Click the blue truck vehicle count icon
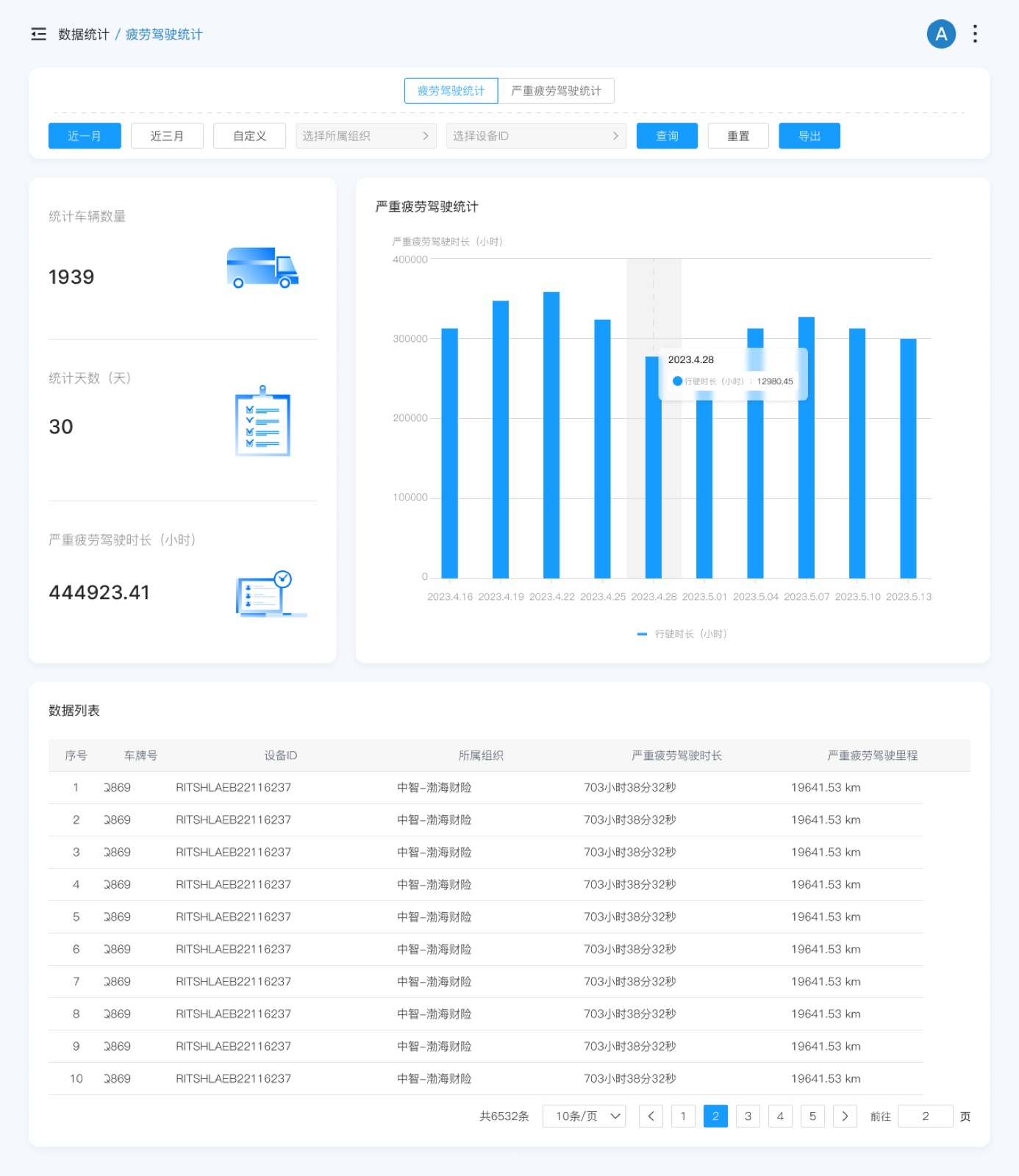Viewport: 1019px width, 1176px height. (x=262, y=268)
